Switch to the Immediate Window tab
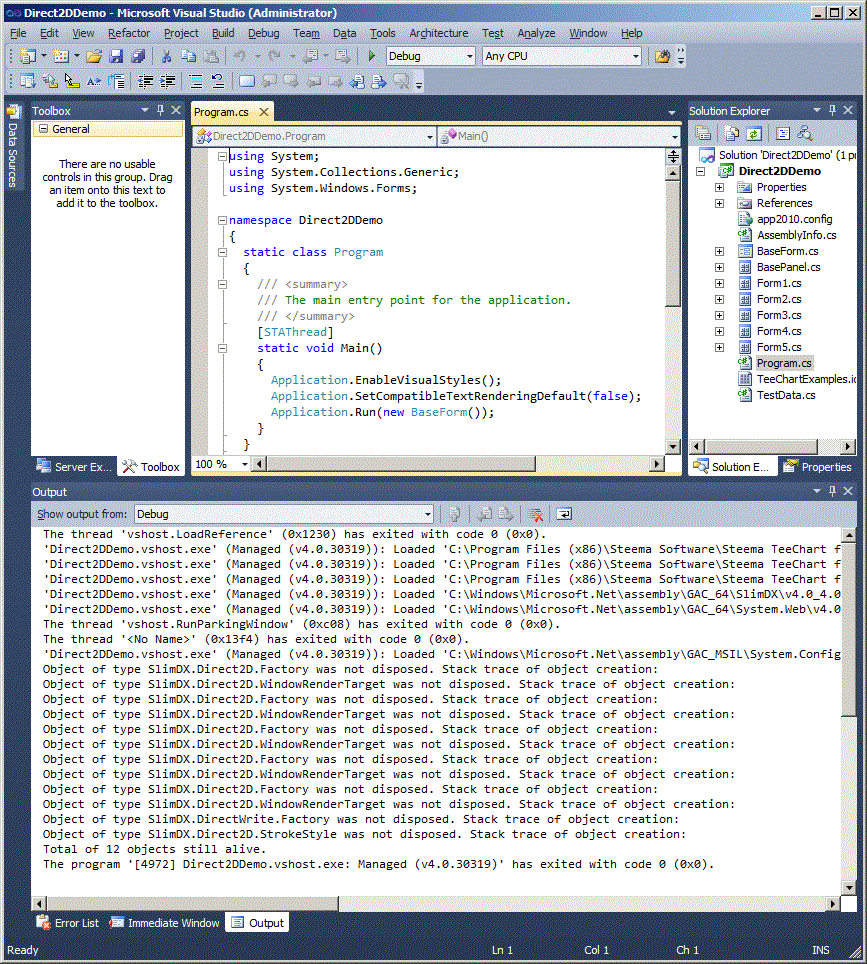Viewport: 867px width, 964px height. 164,923
